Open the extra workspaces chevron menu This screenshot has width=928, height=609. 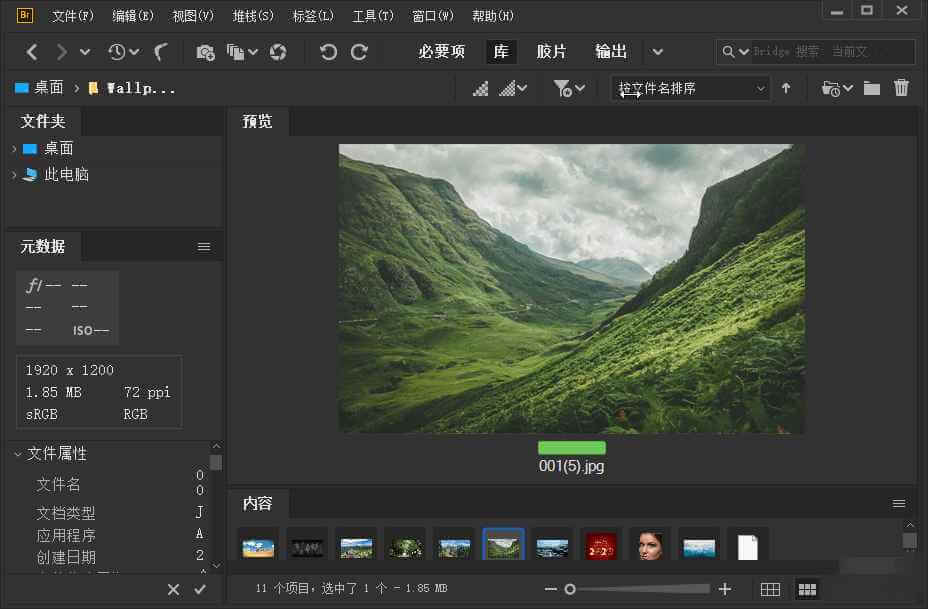pos(658,51)
